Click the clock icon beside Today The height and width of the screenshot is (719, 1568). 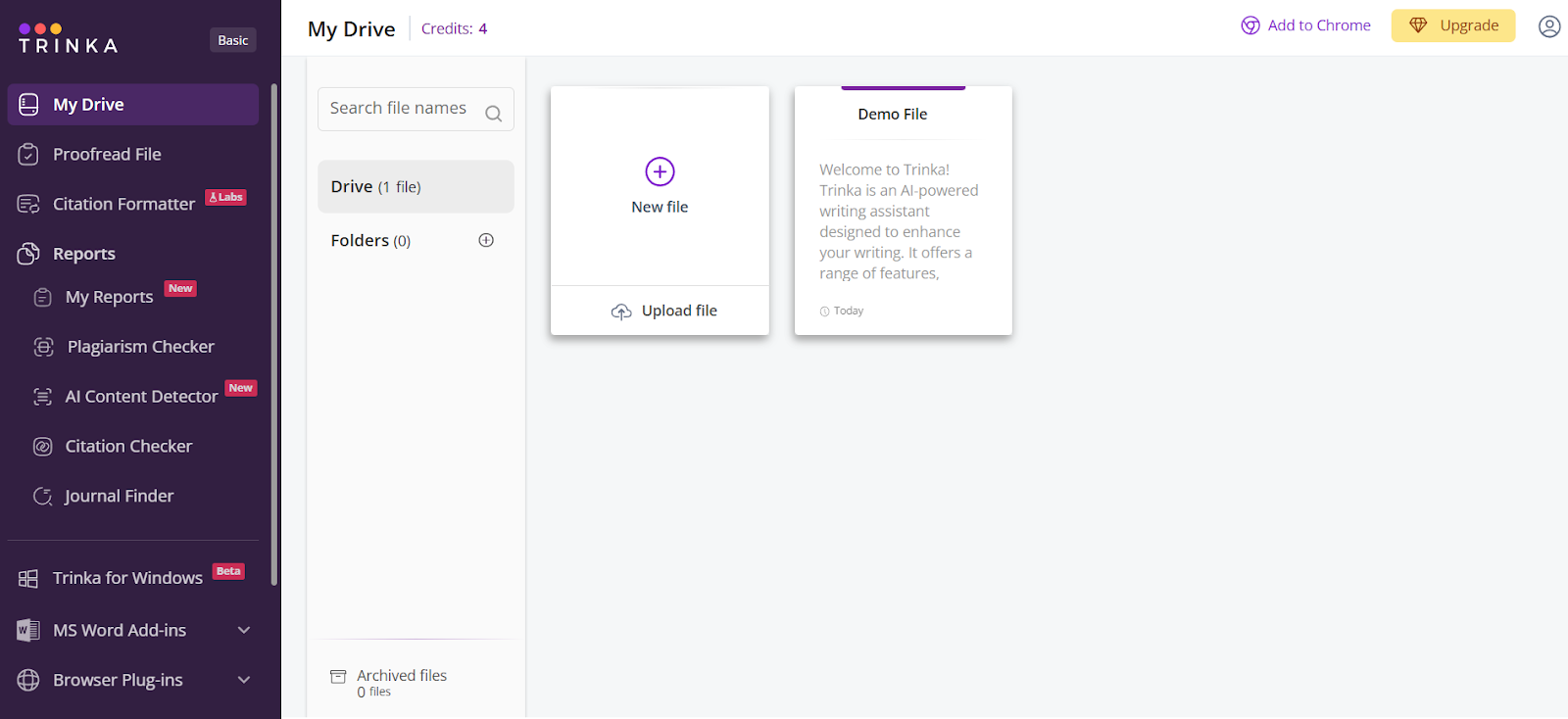824,312
